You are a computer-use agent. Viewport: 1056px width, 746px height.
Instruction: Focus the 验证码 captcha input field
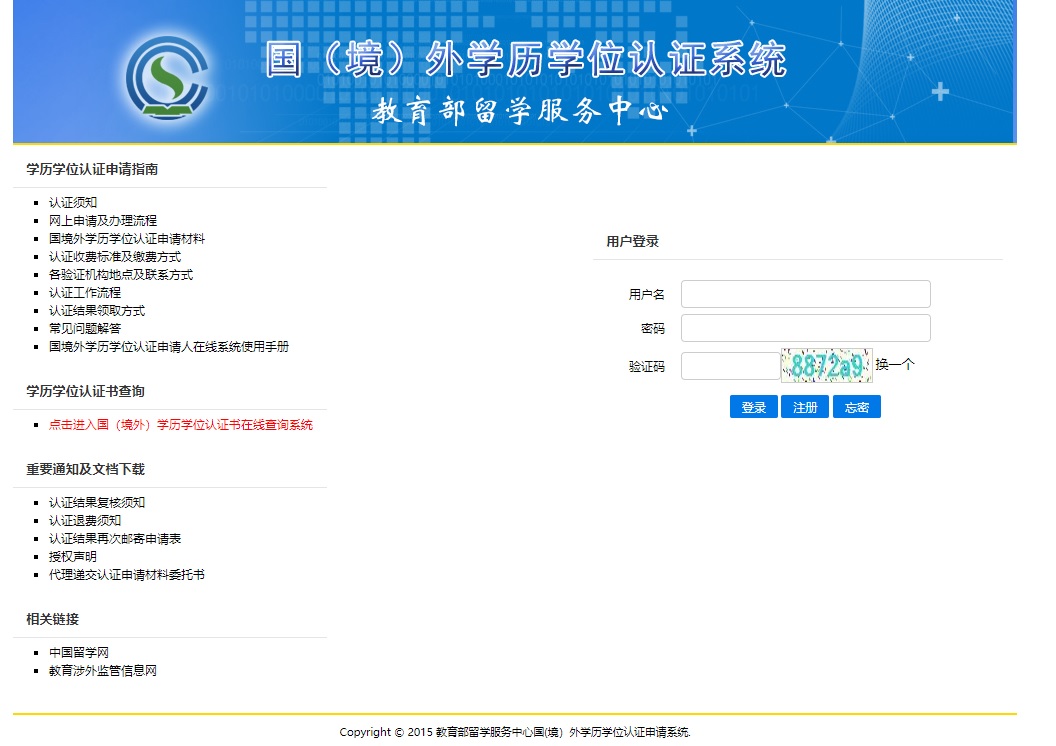click(x=731, y=366)
